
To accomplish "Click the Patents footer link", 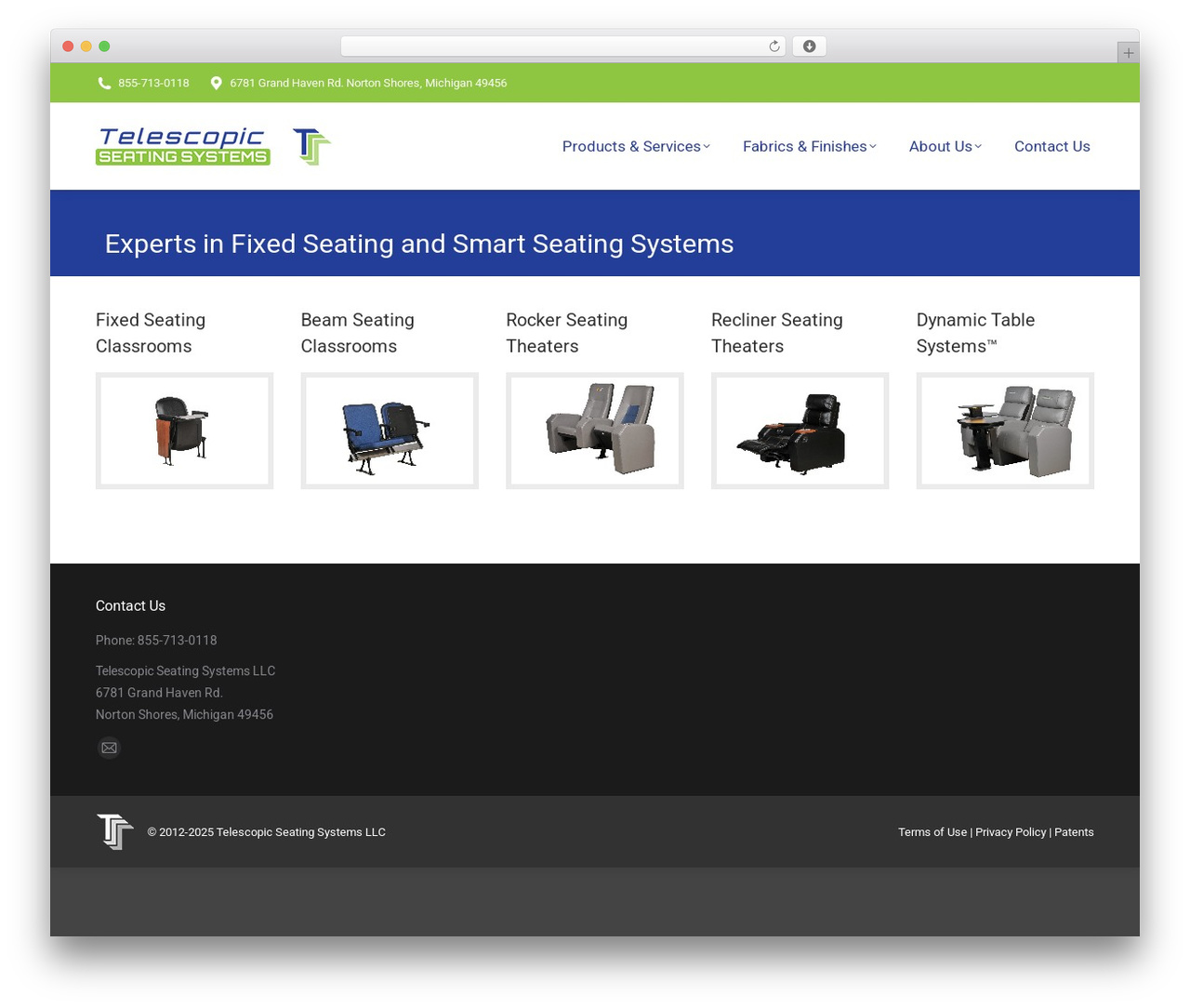I will [1074, 832].
